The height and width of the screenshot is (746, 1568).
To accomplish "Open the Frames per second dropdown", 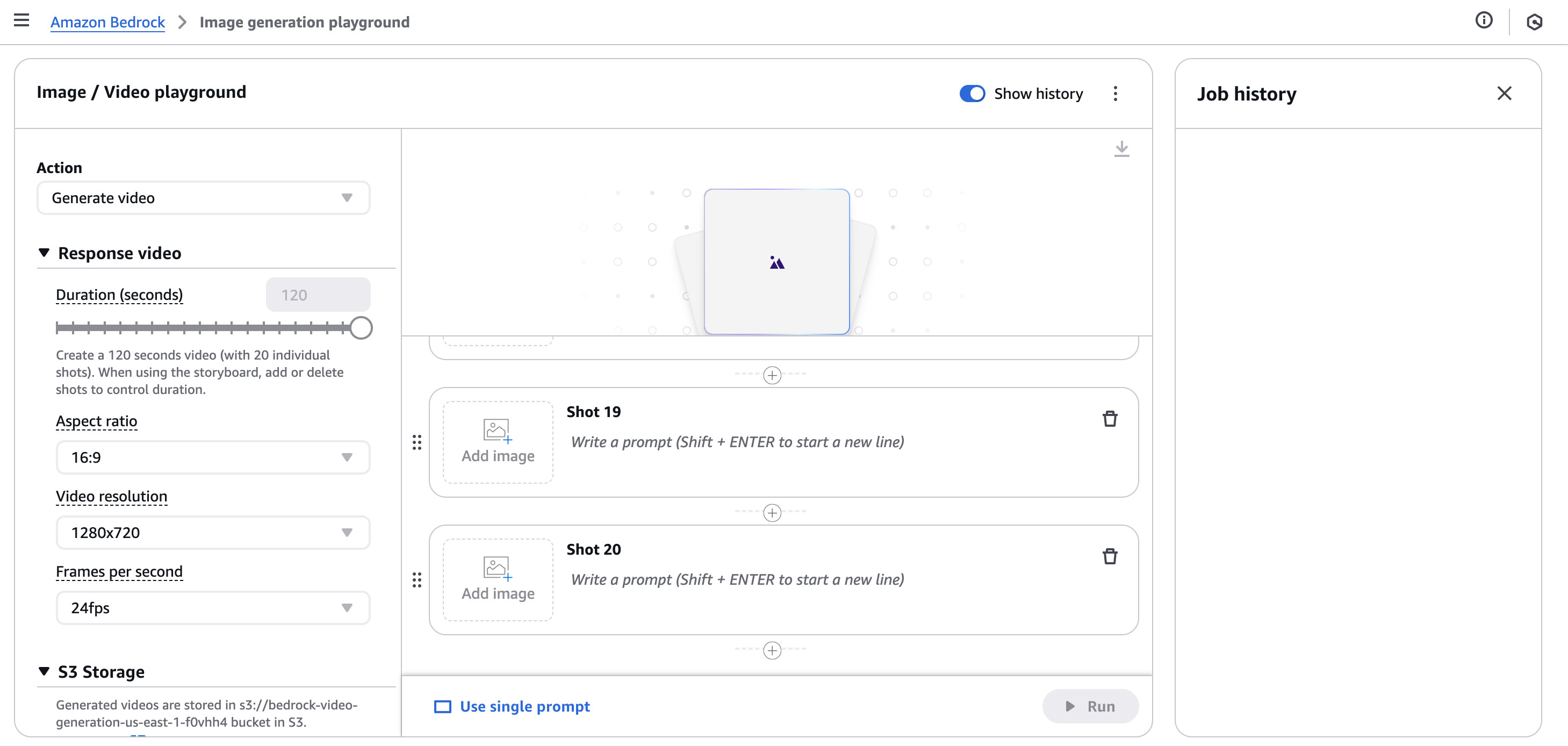I will click(x=212, y=608).
